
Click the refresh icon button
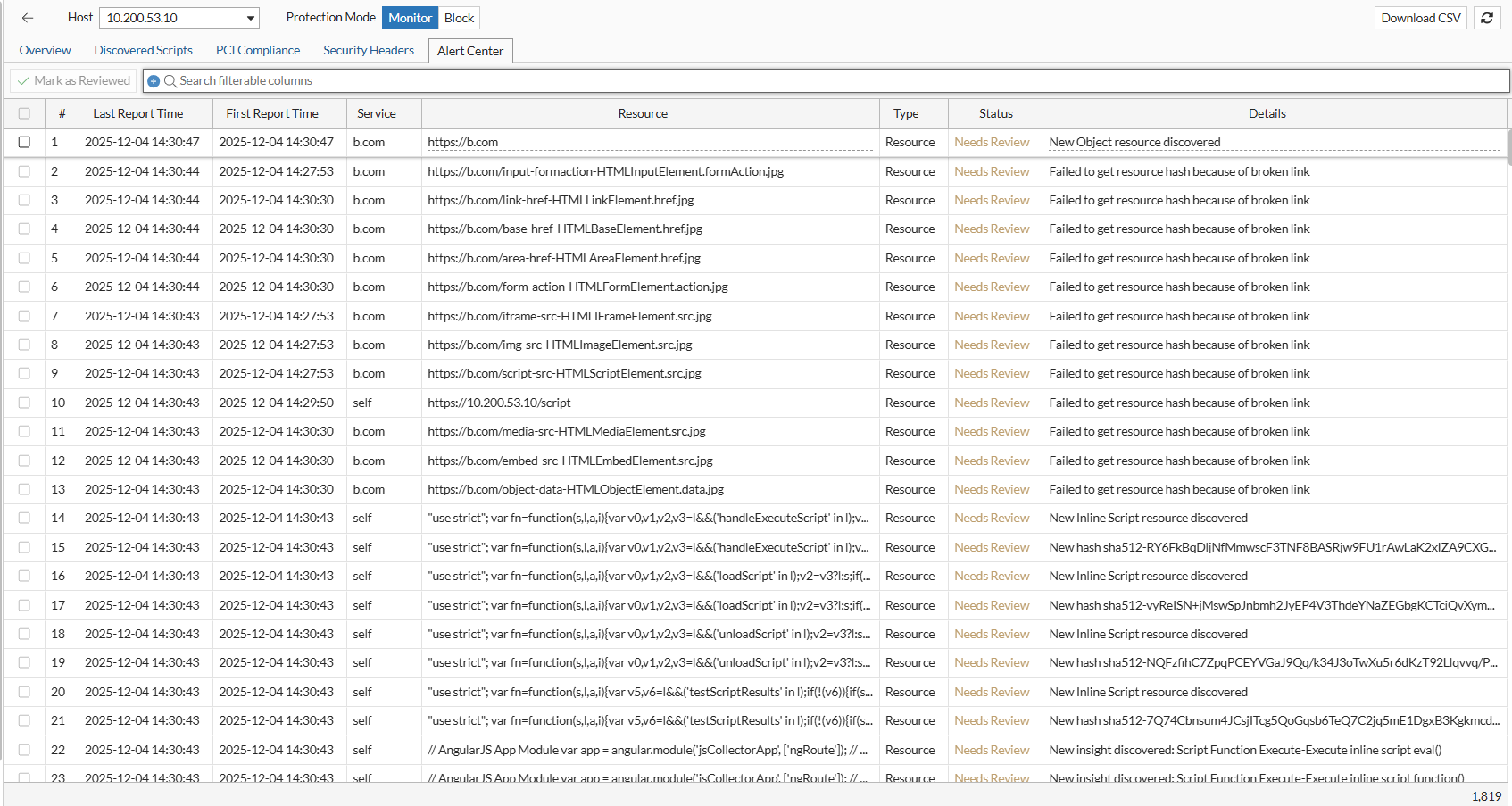(1487, 18)
